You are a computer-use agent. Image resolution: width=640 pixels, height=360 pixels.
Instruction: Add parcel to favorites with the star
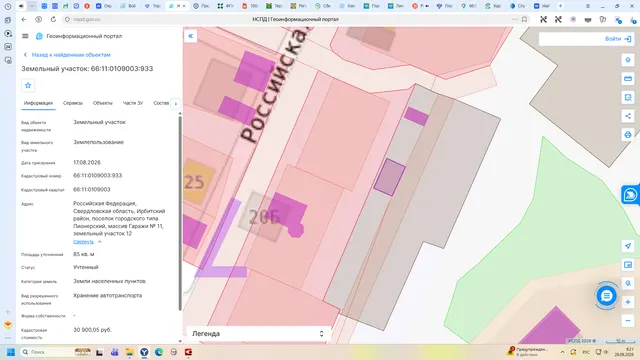[28, 85]
